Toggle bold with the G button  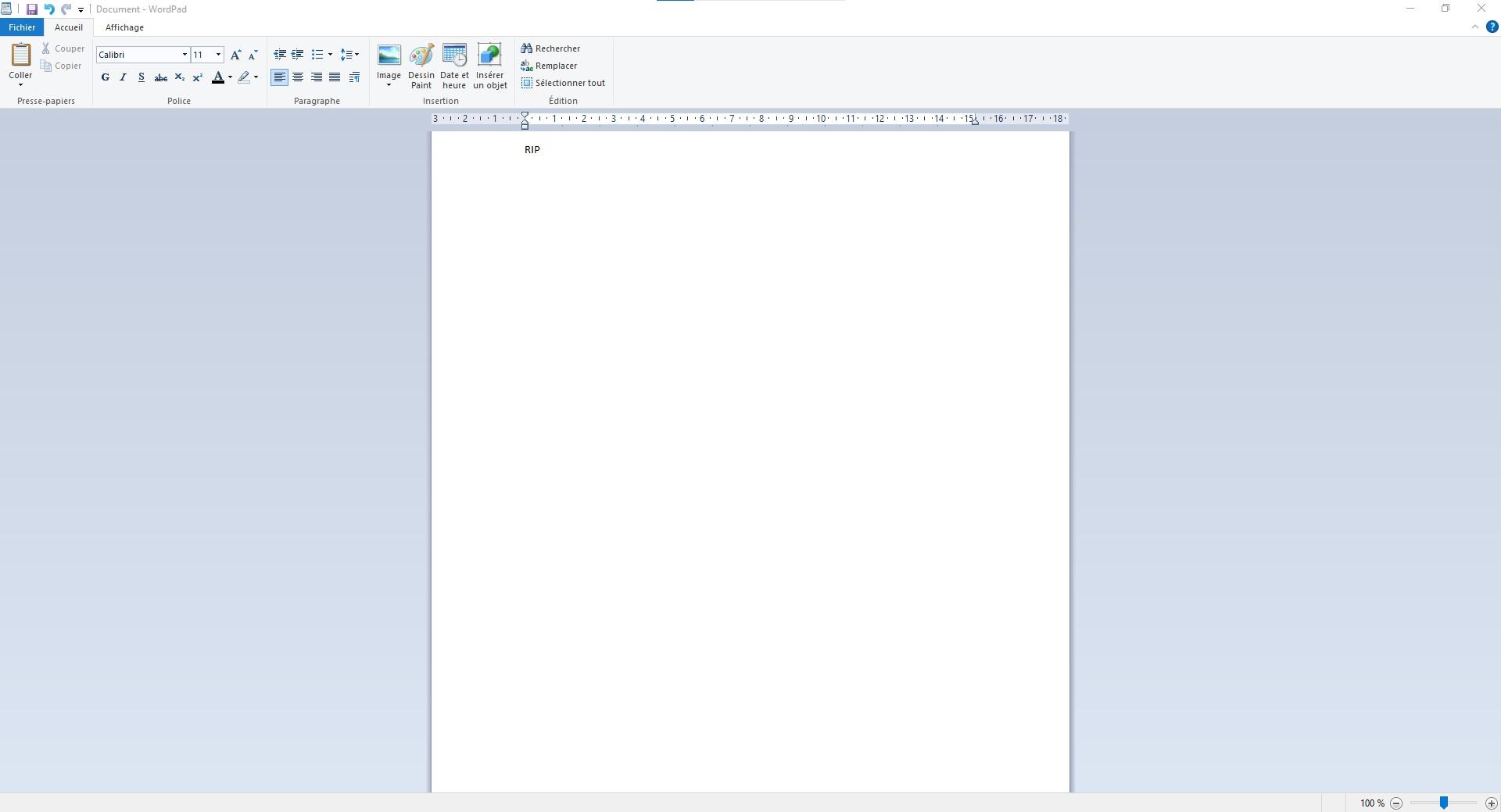click(105, 77)
